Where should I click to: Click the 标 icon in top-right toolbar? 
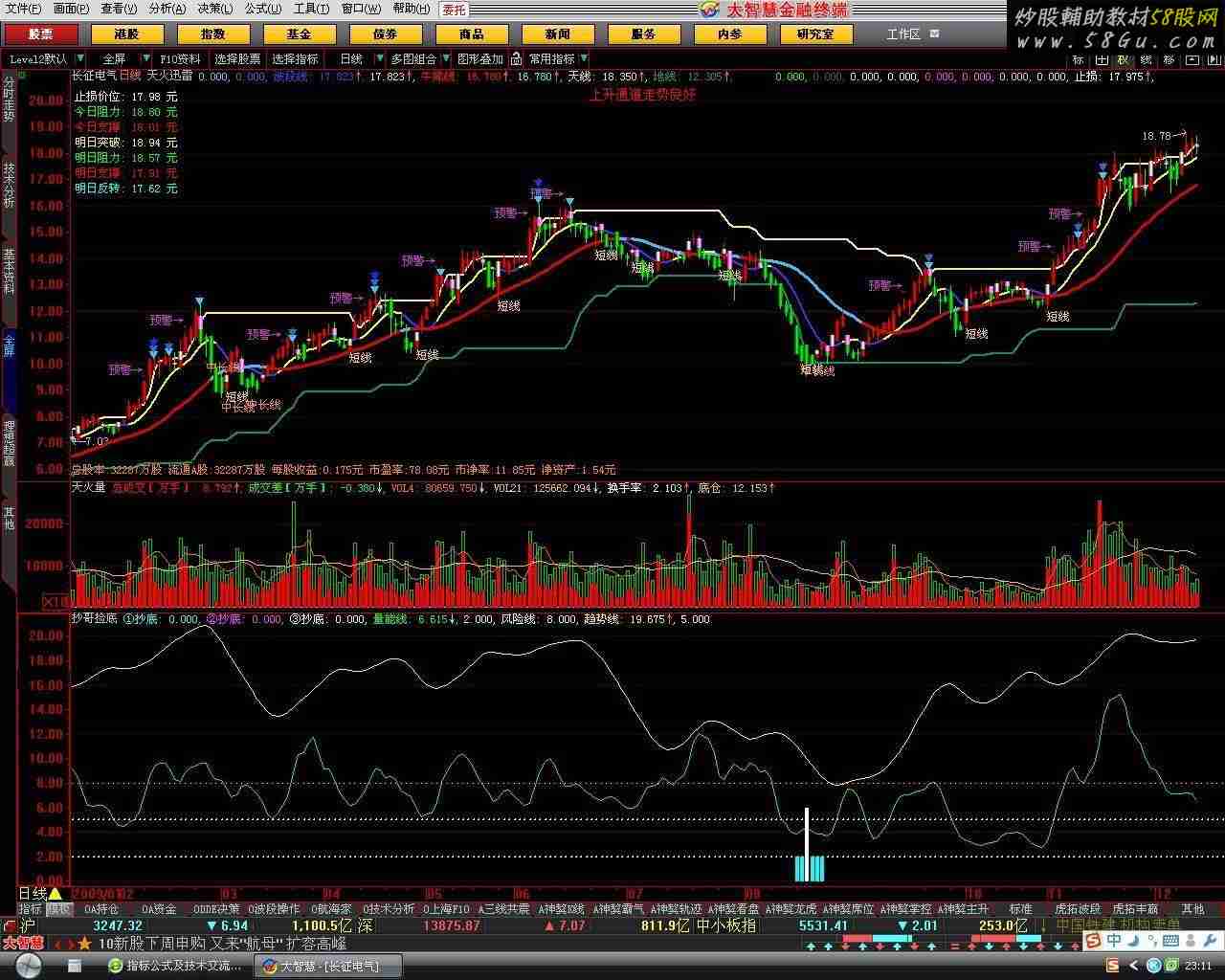(x=1079, y=59)
